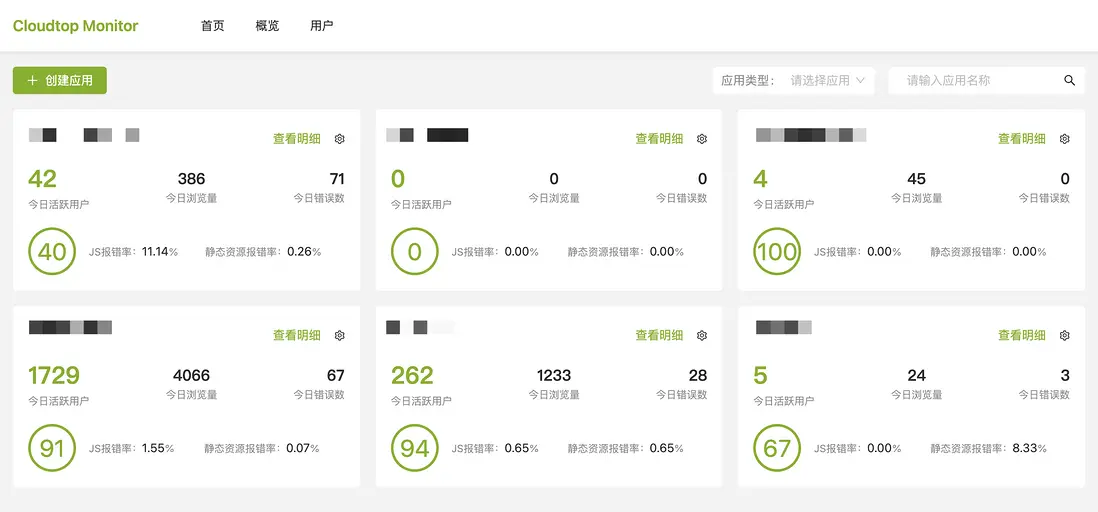This screenshot has width=1098, height=512.
Task: Click 查看明细 on card with score 67
Action: coord(1022,336)
